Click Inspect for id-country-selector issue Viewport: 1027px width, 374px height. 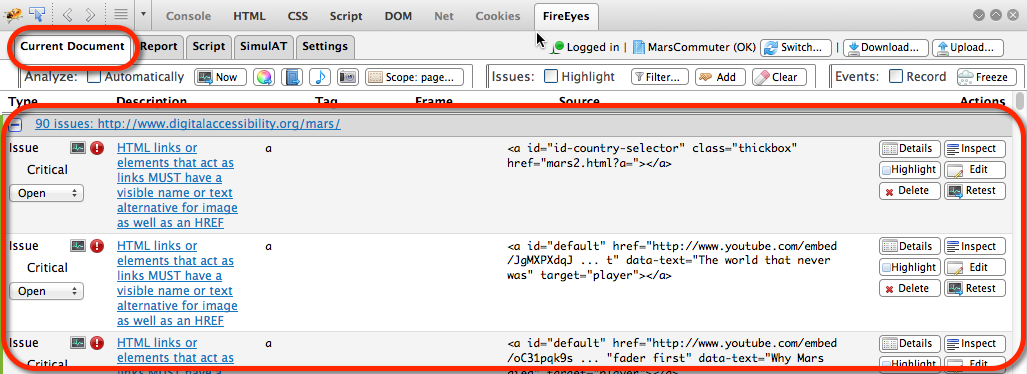(x=974, y=149)
